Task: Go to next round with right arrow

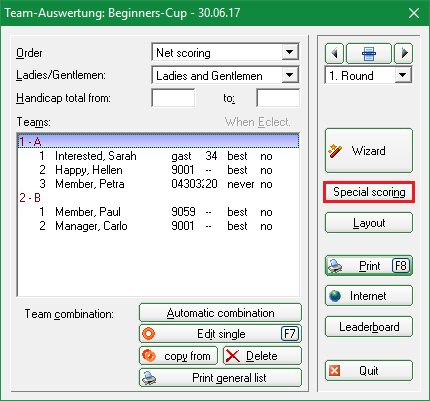Action: pyautogui.click(x=404, y=53)
